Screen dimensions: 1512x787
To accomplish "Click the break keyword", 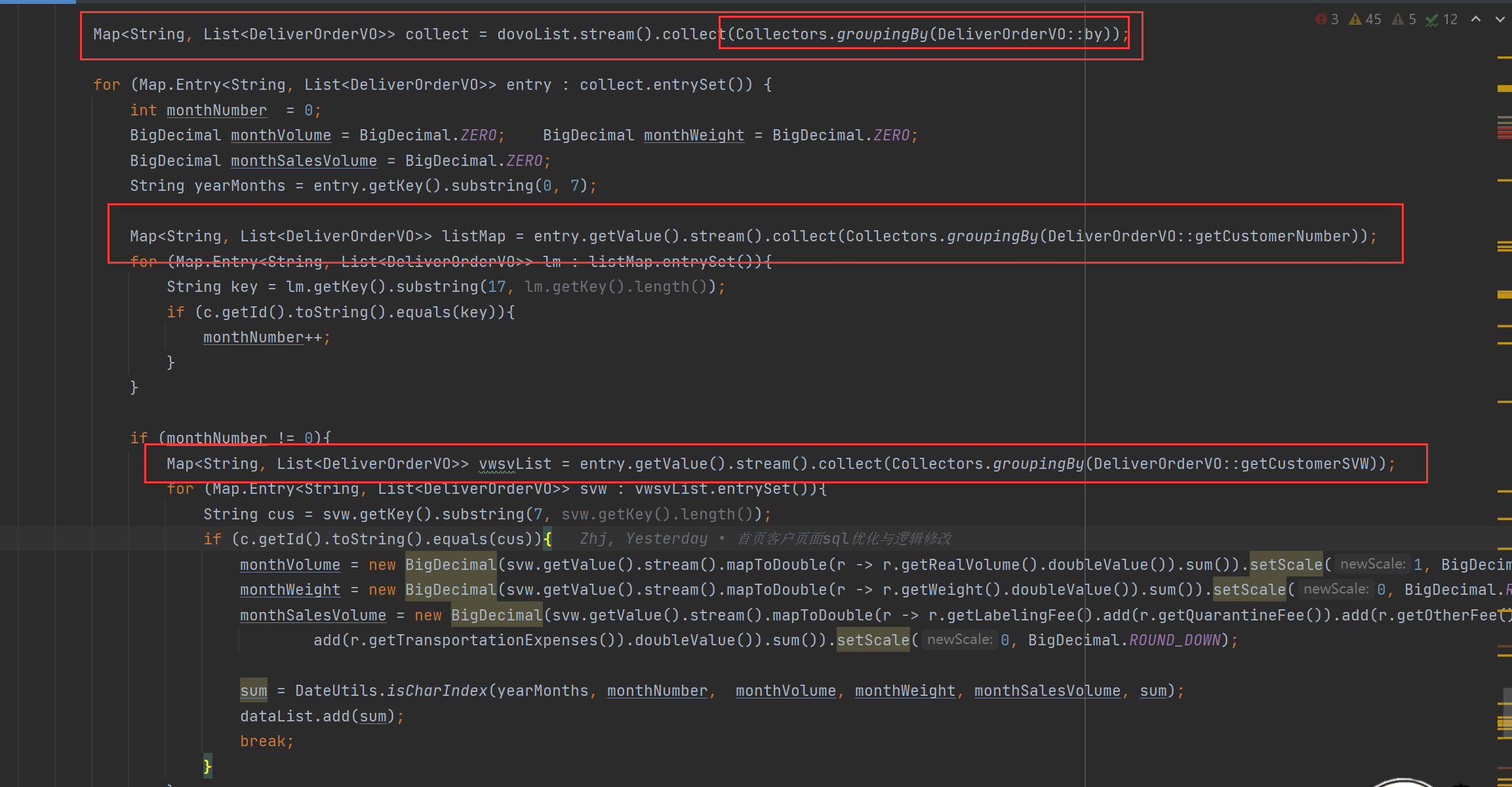I will pos(262,741).
